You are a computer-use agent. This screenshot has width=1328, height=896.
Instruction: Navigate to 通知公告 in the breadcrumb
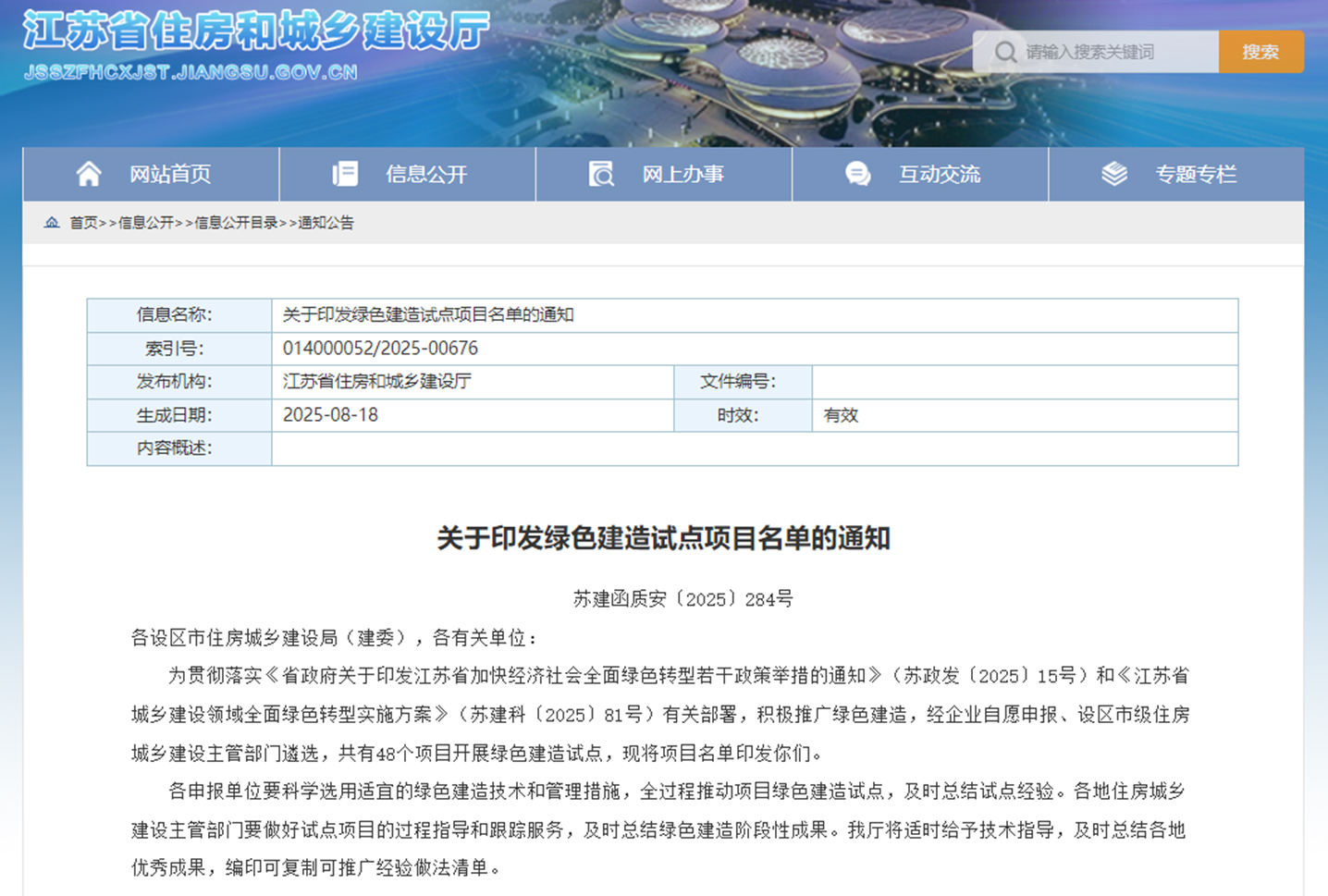pyautogui.click(x=326, y=223)
